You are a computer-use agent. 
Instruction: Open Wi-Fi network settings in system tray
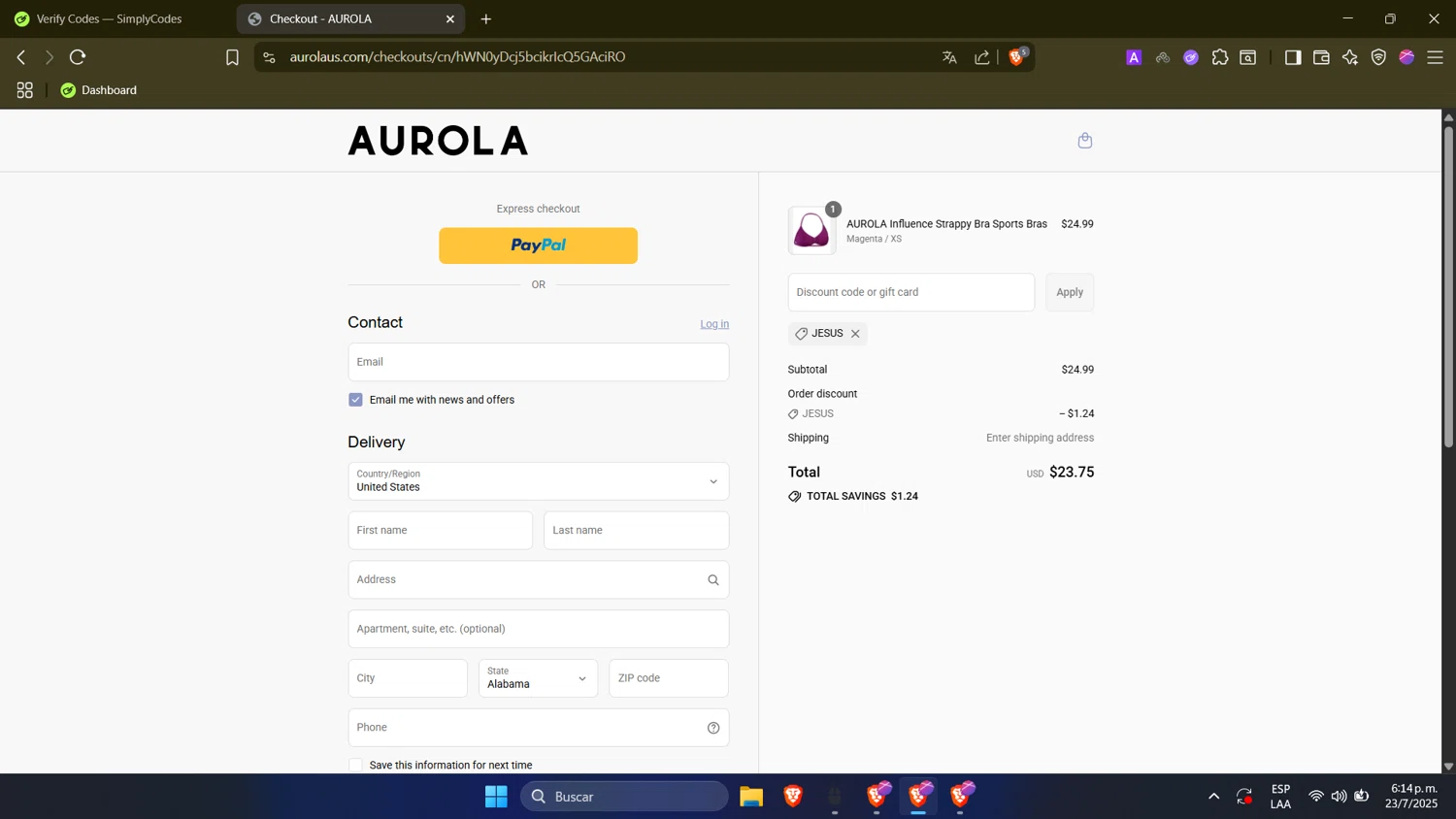1316,797
